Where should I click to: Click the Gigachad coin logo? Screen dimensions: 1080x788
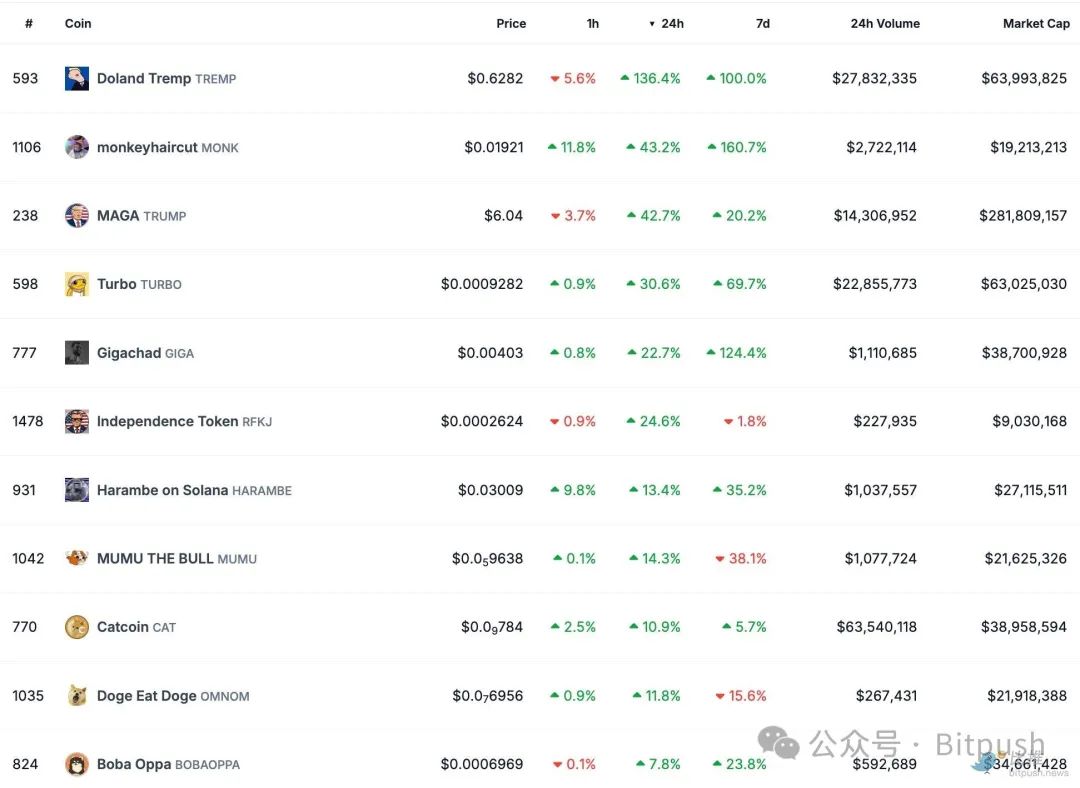point(76,353)
